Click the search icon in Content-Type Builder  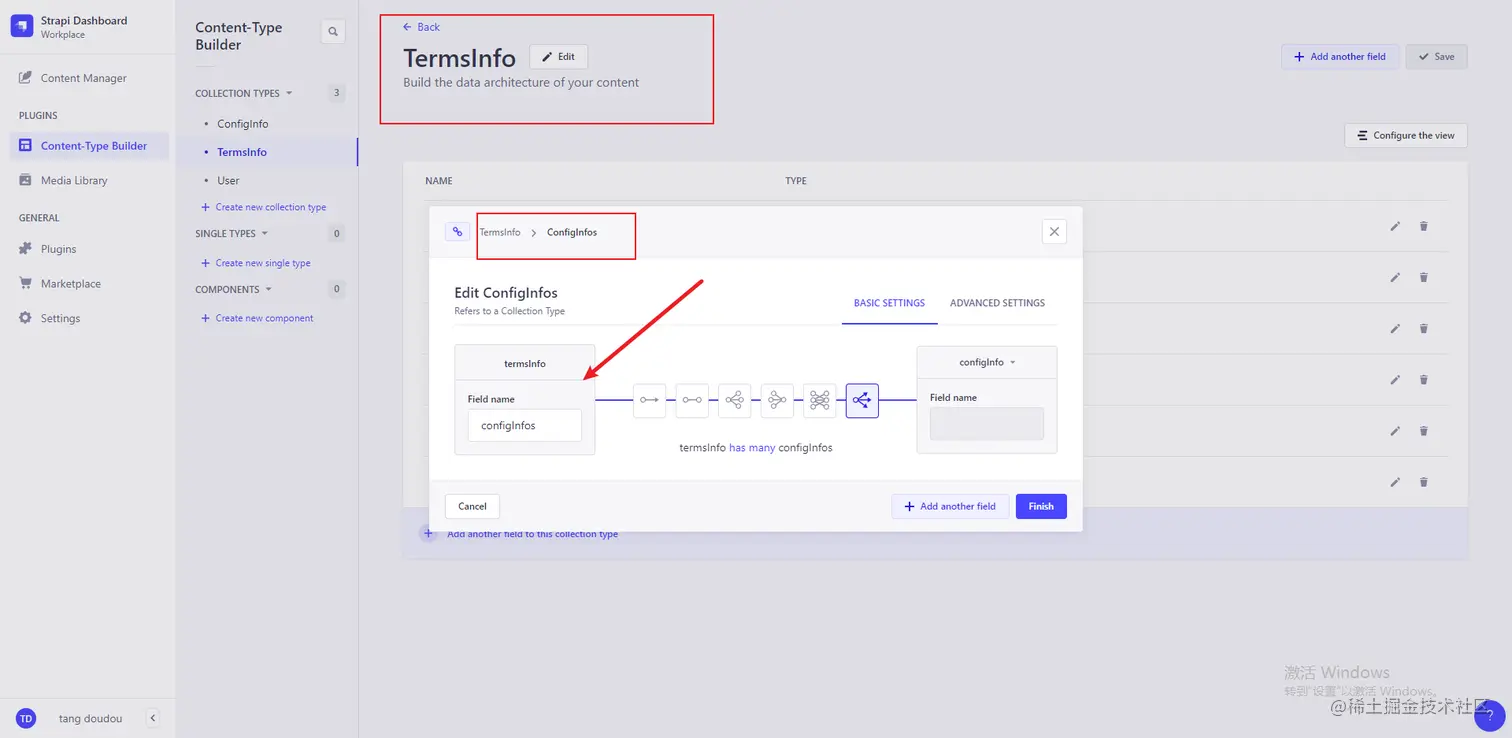[x=333, y=32]
